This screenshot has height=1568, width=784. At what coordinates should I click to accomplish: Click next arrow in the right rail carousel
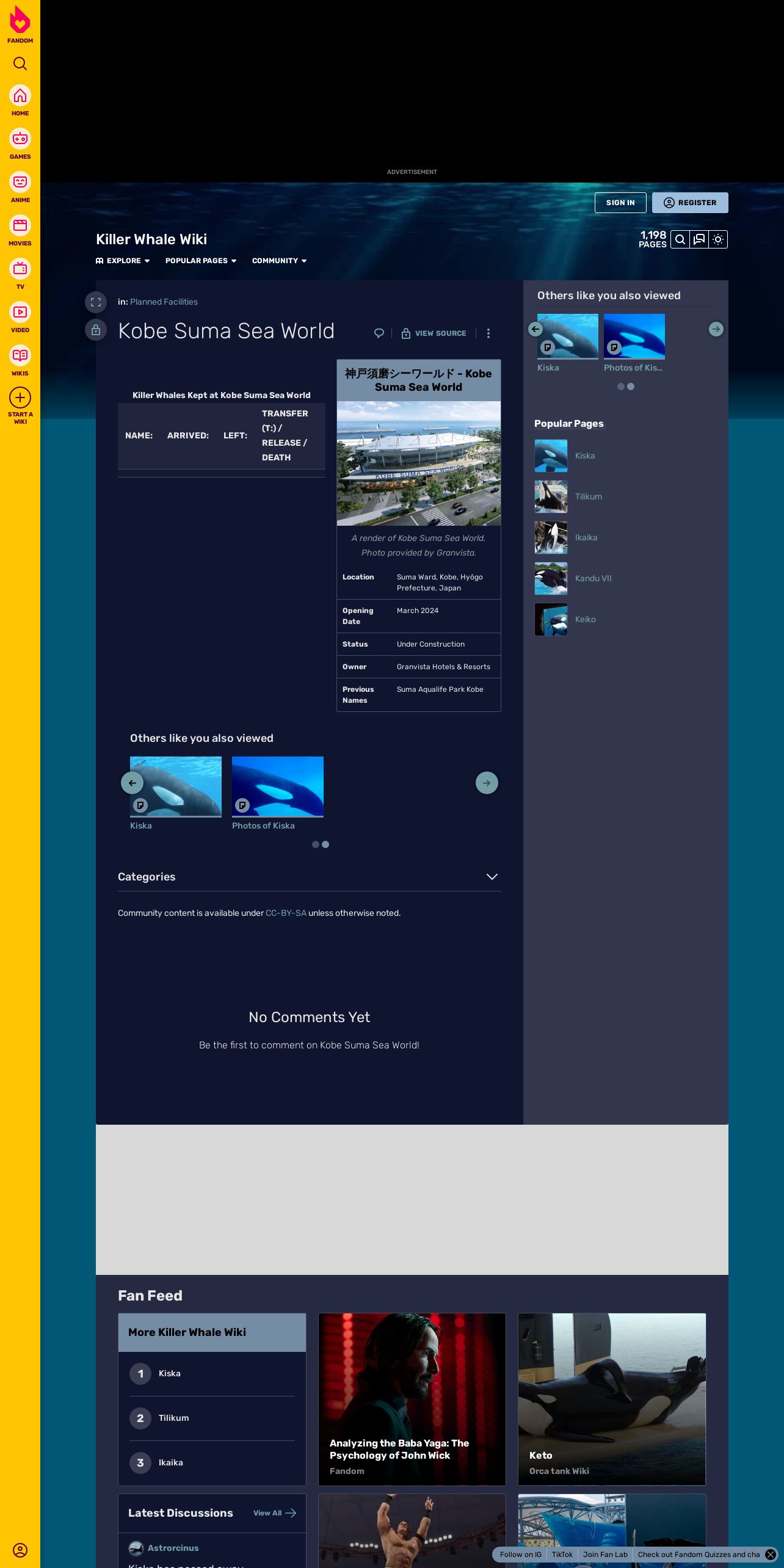point(716,329)
